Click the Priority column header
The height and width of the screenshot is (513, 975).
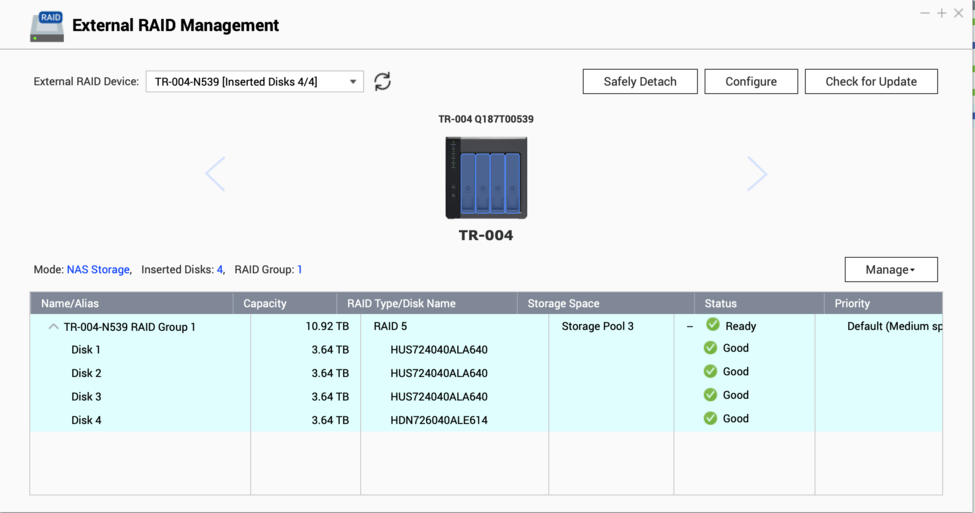884,303
